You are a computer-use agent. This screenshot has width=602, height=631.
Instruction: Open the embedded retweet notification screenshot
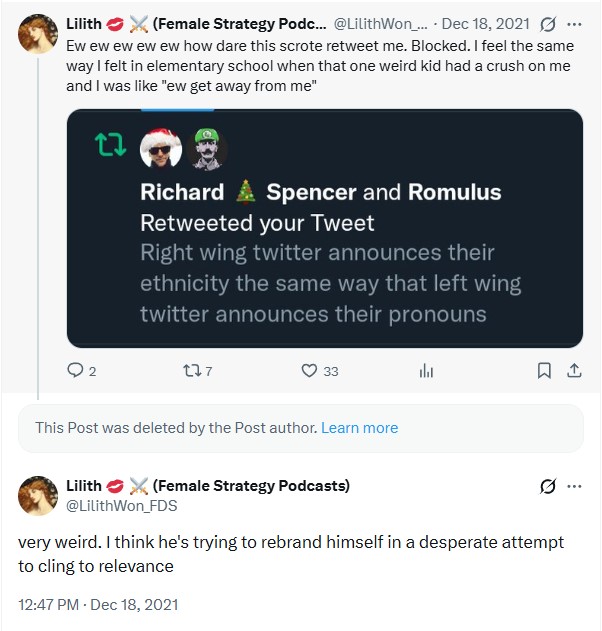coord(324,228)
